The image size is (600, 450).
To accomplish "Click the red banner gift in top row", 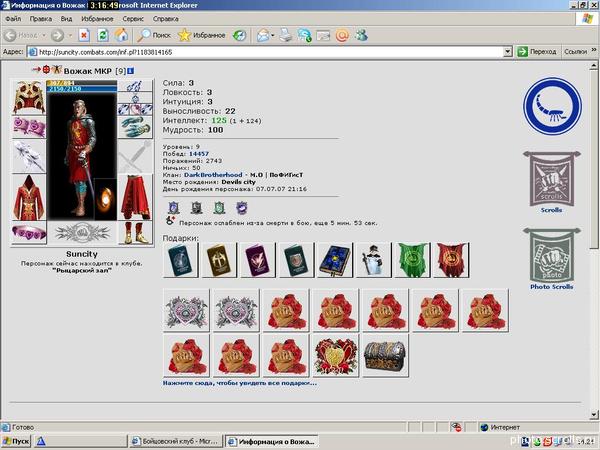I will 451,259.
